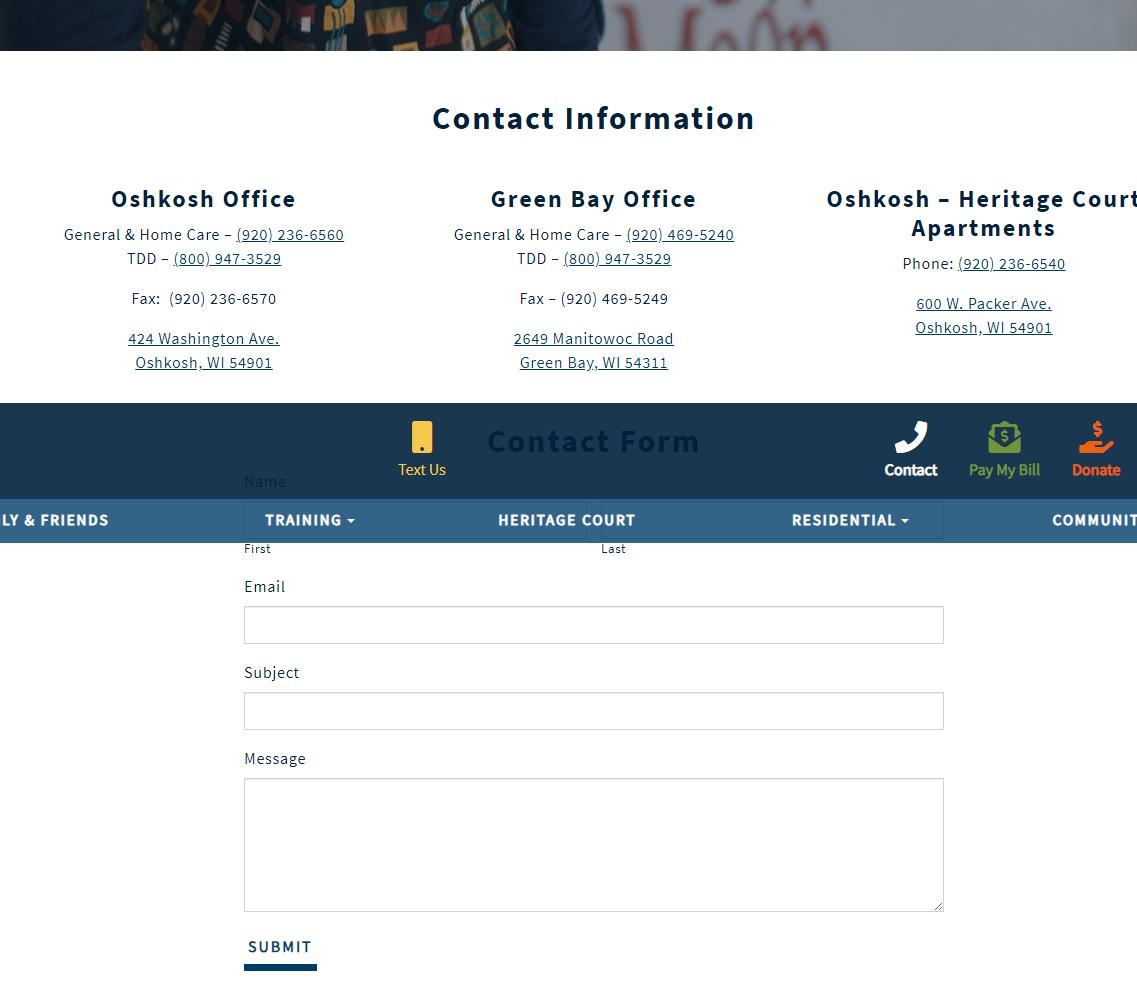Open the Green Bay, WI 54311 link
The width and height of the screenshot is (1137, 1005).
coord(594,363)
